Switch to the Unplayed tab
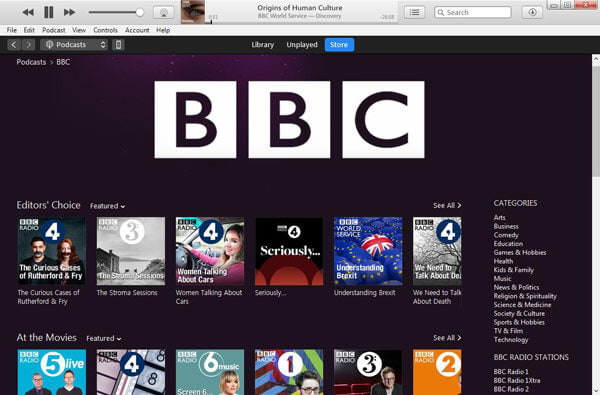Screen dimensions: 600x395 pos(302,44)
